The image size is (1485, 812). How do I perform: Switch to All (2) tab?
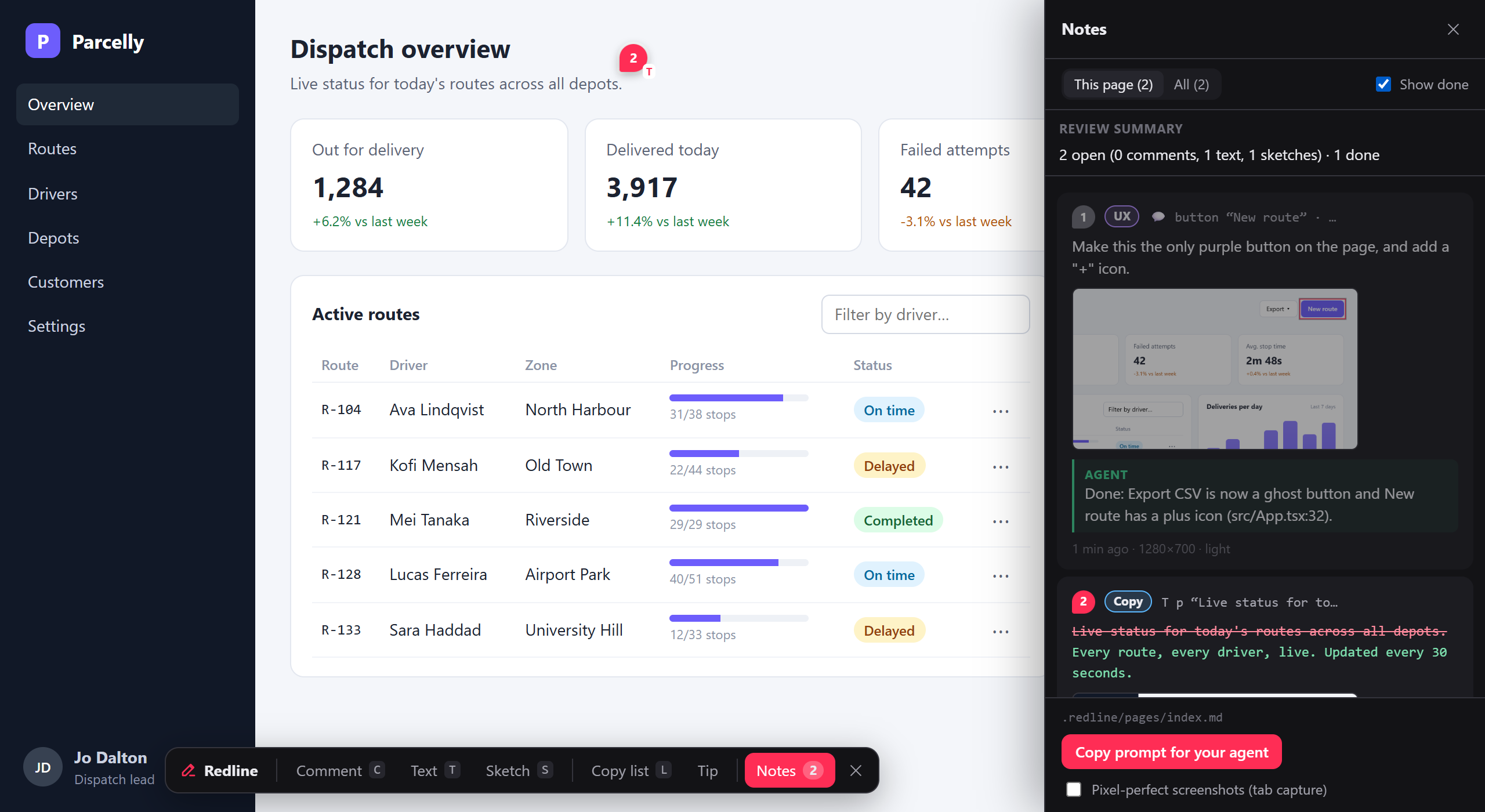pyautogui.click(x=1191, y=85)
